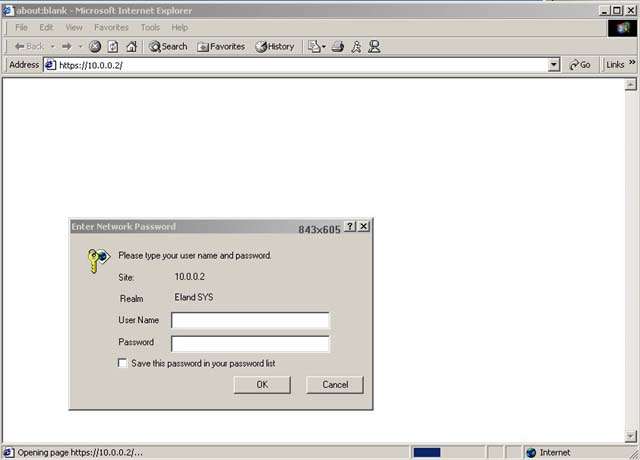The image size is (640, 460).
Task: Open the Edit menu
Action: [x=46, y=27]
